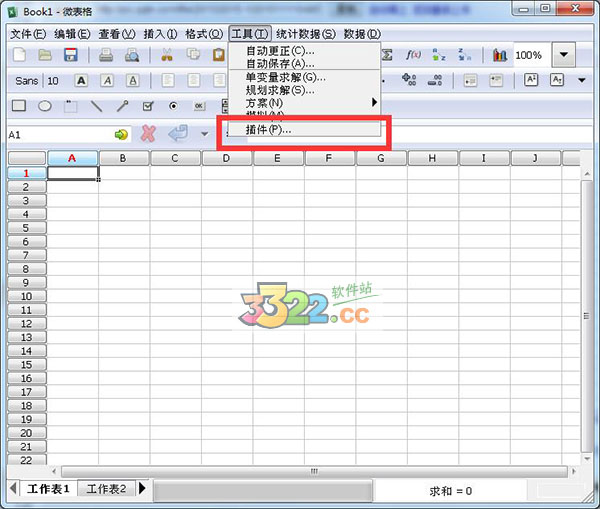The height and width of the screenshot is (509, 600).
Task: Insert sum with sigma icon
Action: click(x=387, y=55)
